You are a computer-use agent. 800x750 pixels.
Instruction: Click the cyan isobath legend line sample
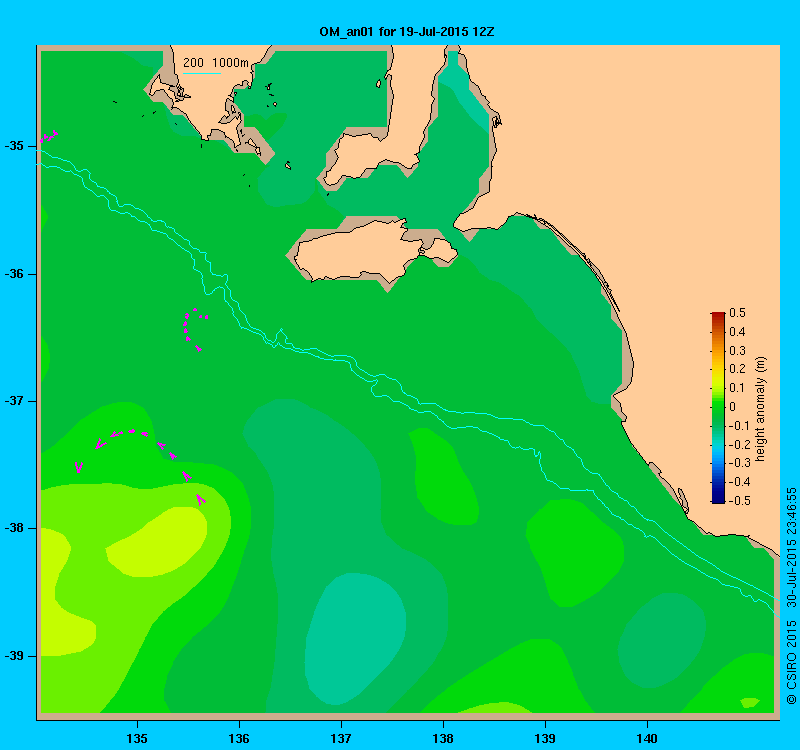point(202,73)
